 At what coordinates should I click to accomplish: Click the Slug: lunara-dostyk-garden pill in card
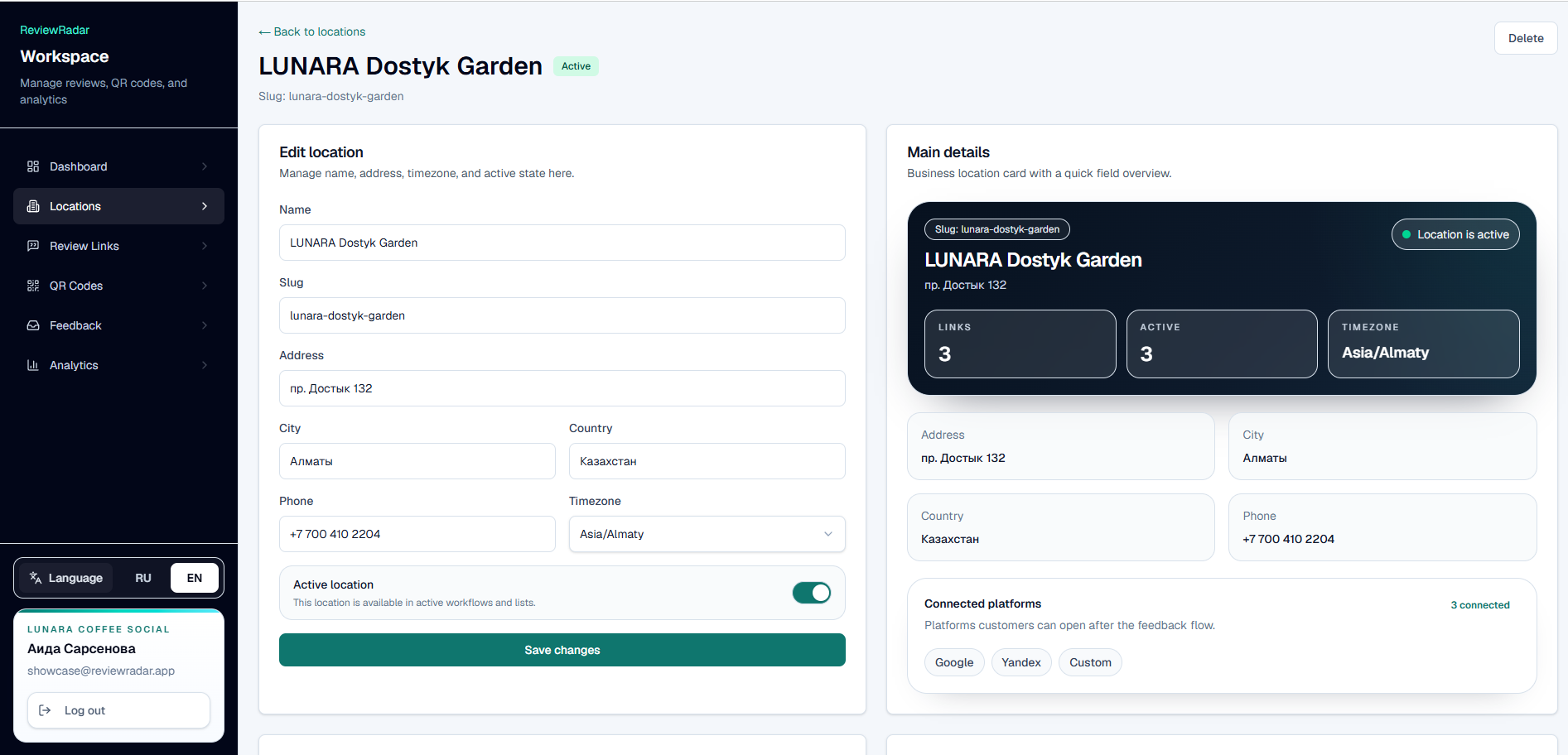(x=997, y=229)
